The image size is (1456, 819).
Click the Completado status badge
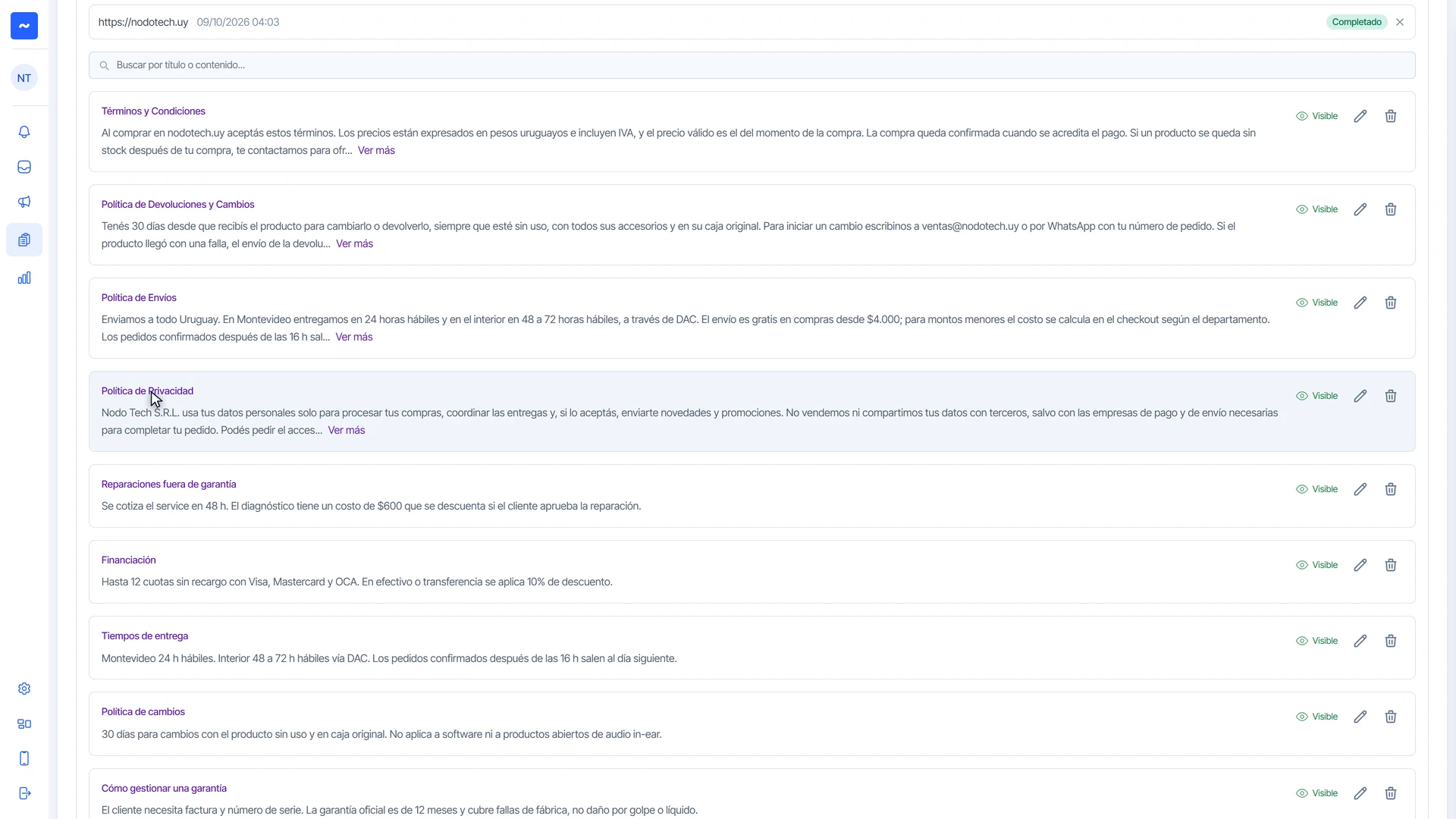[x=1357, y=22]
